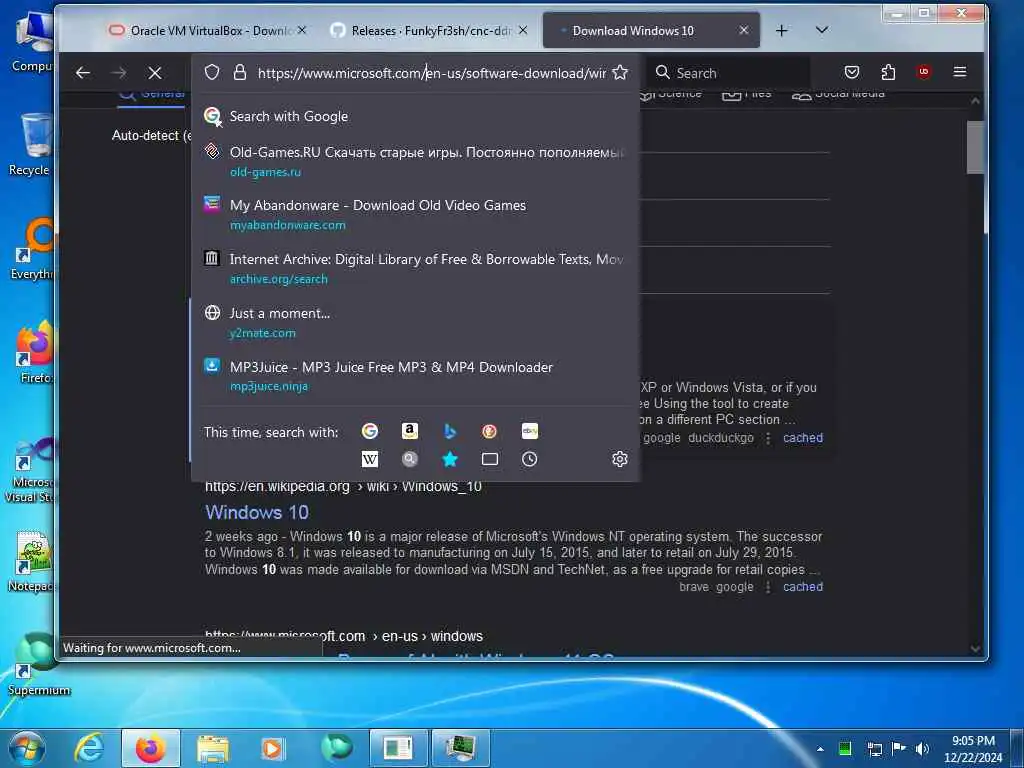The image size is (1024, 768).
Task: Search this time with DuckDuckGo icon
Action: (489, 431)
